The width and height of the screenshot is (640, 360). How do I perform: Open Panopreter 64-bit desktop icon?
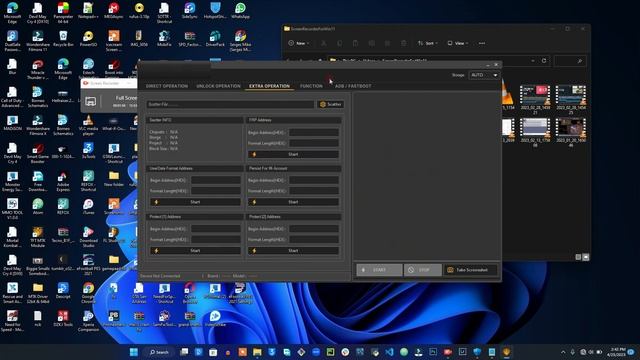coord(63,12)
